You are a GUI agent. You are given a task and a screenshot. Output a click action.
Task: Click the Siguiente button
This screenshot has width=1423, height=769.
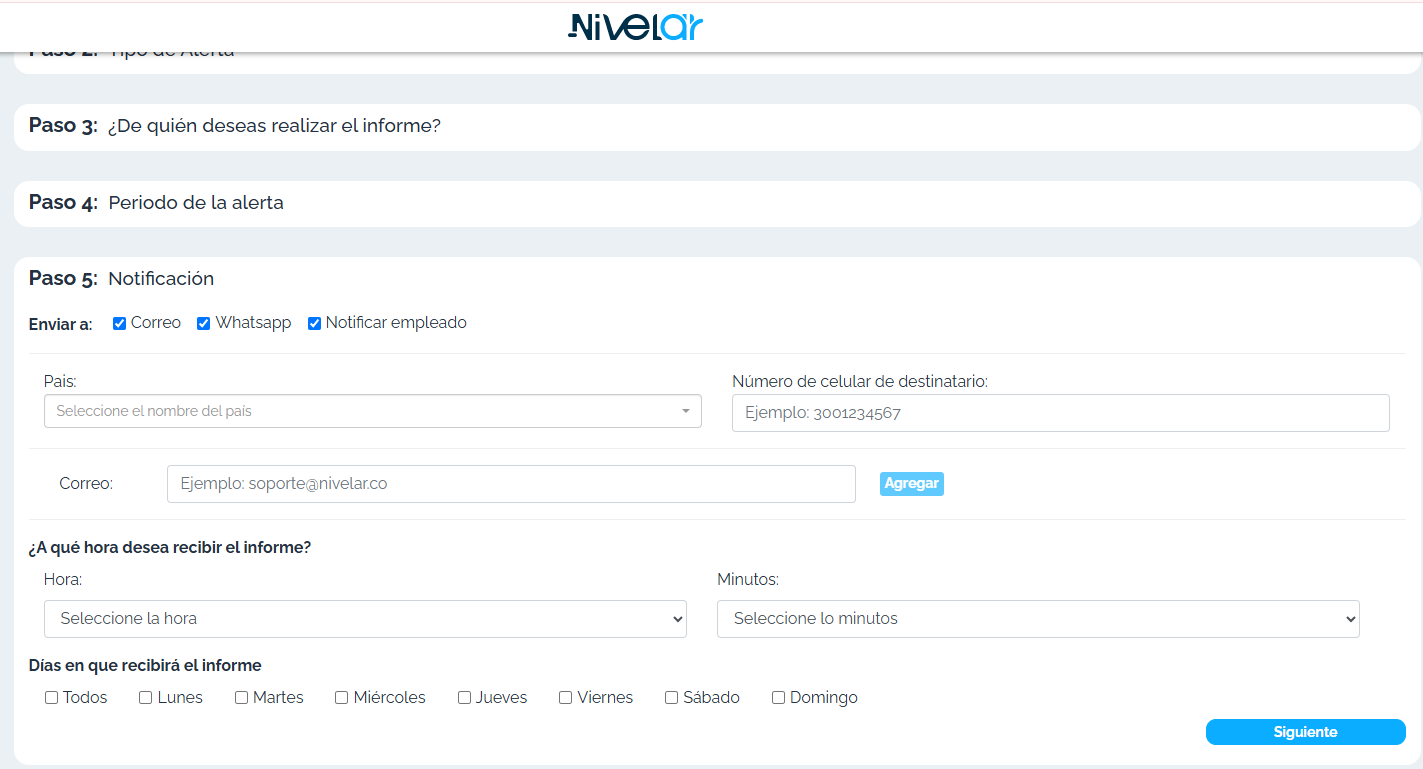click(1306, 732)
